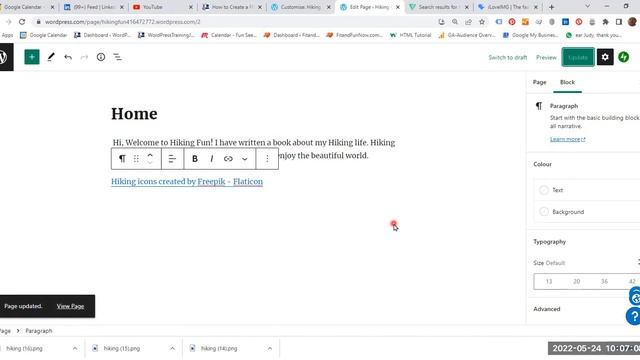Reload the page in the browser

coord(22,22)
